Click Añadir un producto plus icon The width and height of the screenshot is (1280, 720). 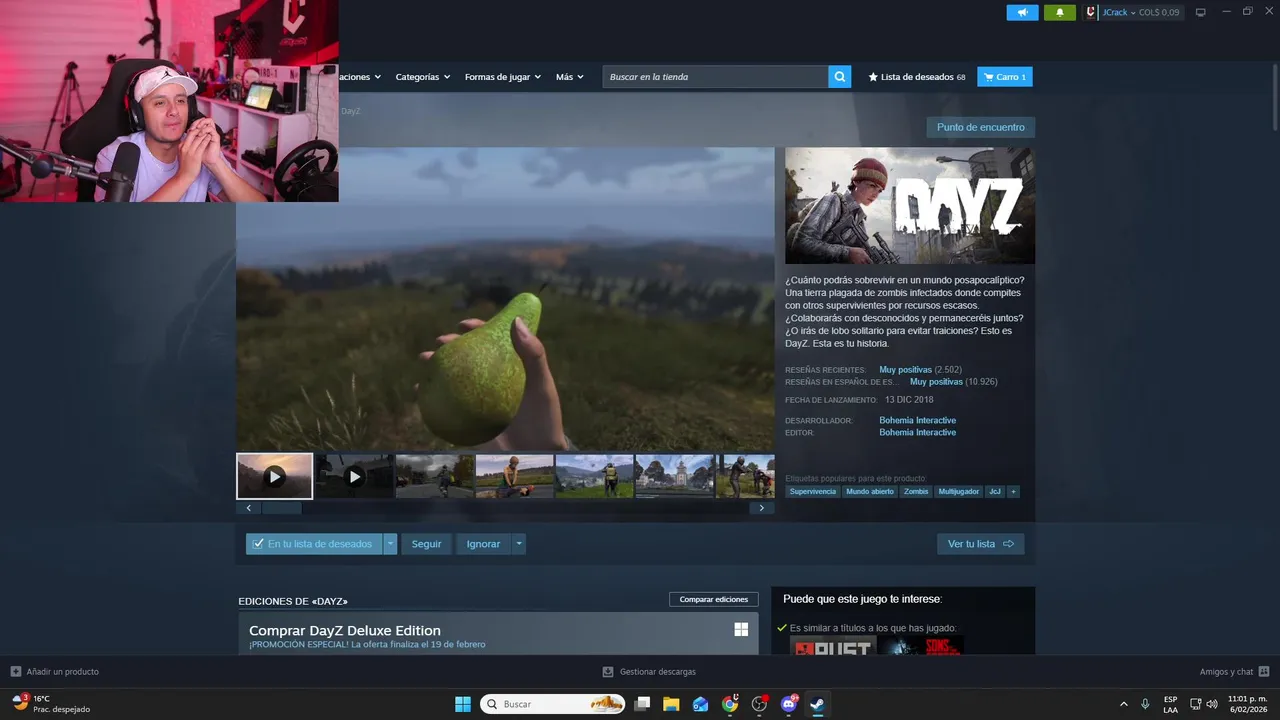click(x=16, y=672)
